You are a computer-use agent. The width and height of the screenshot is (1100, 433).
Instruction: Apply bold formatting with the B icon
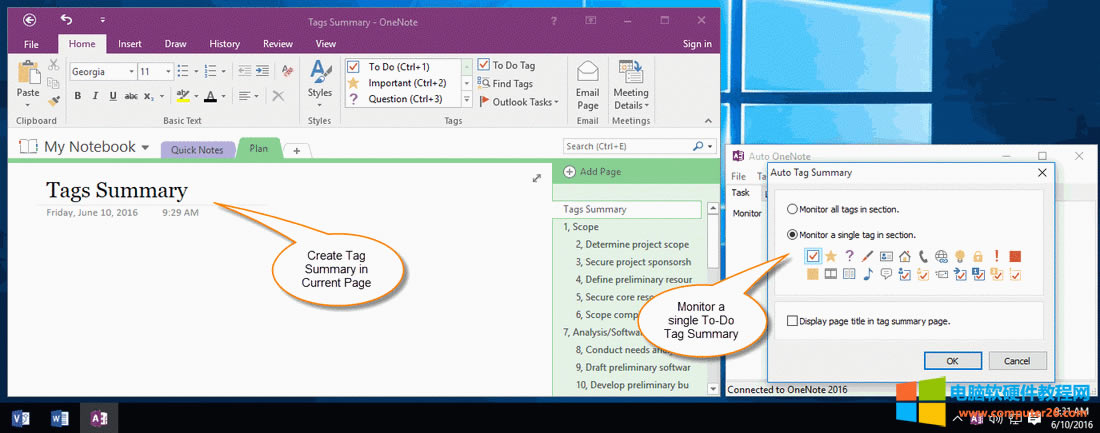[x=77, y=96]
